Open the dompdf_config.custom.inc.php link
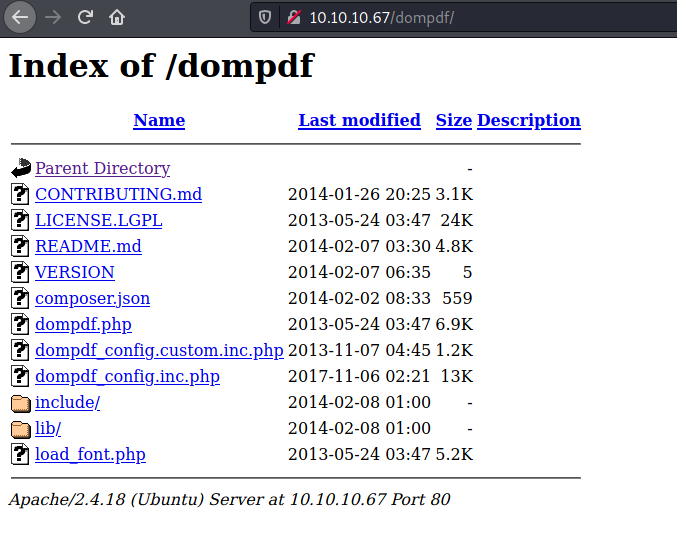677x536 pixels. point(159,350)
